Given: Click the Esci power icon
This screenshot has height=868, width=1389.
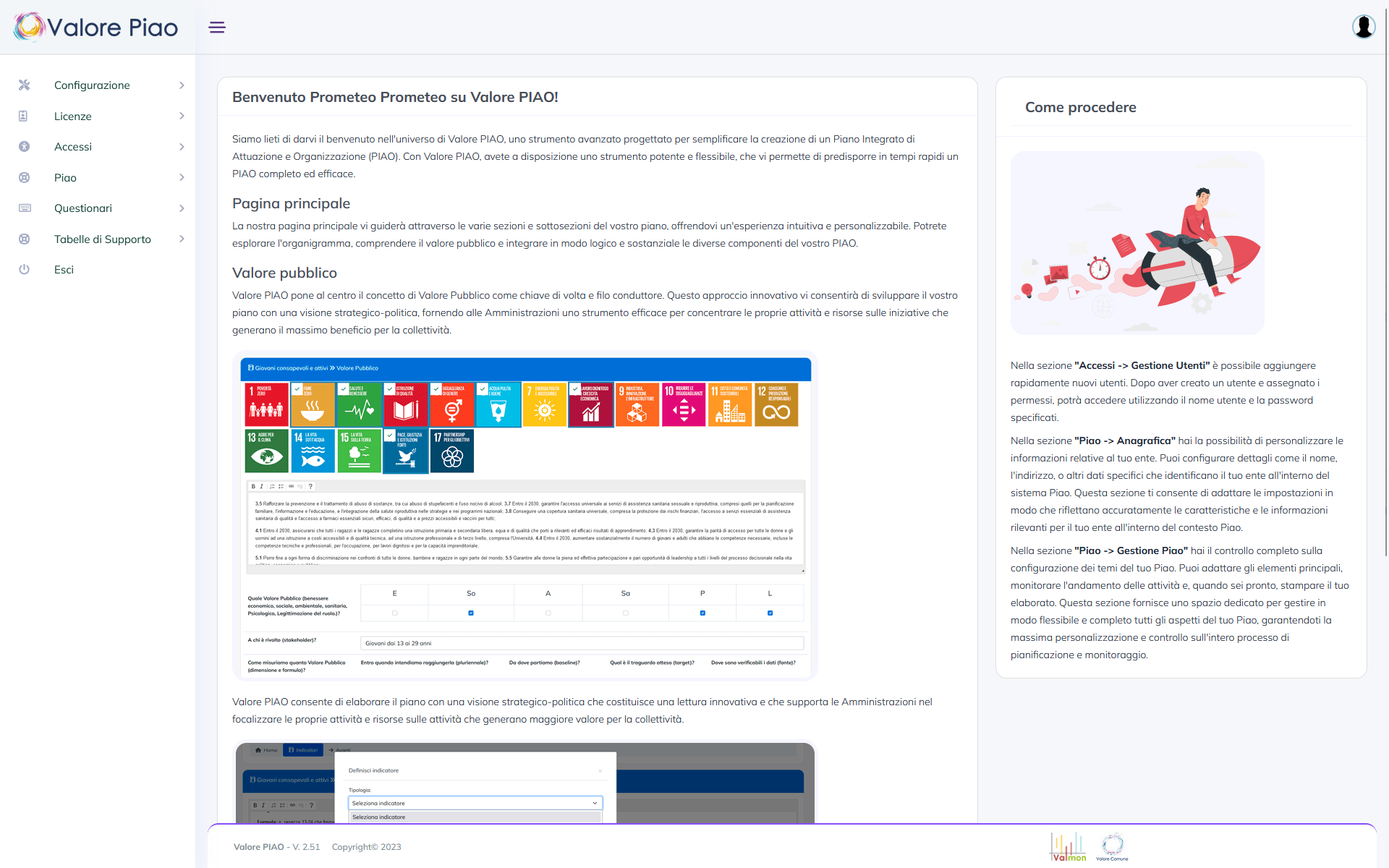Looking at the screenshot, I should (x=25, y=270).
